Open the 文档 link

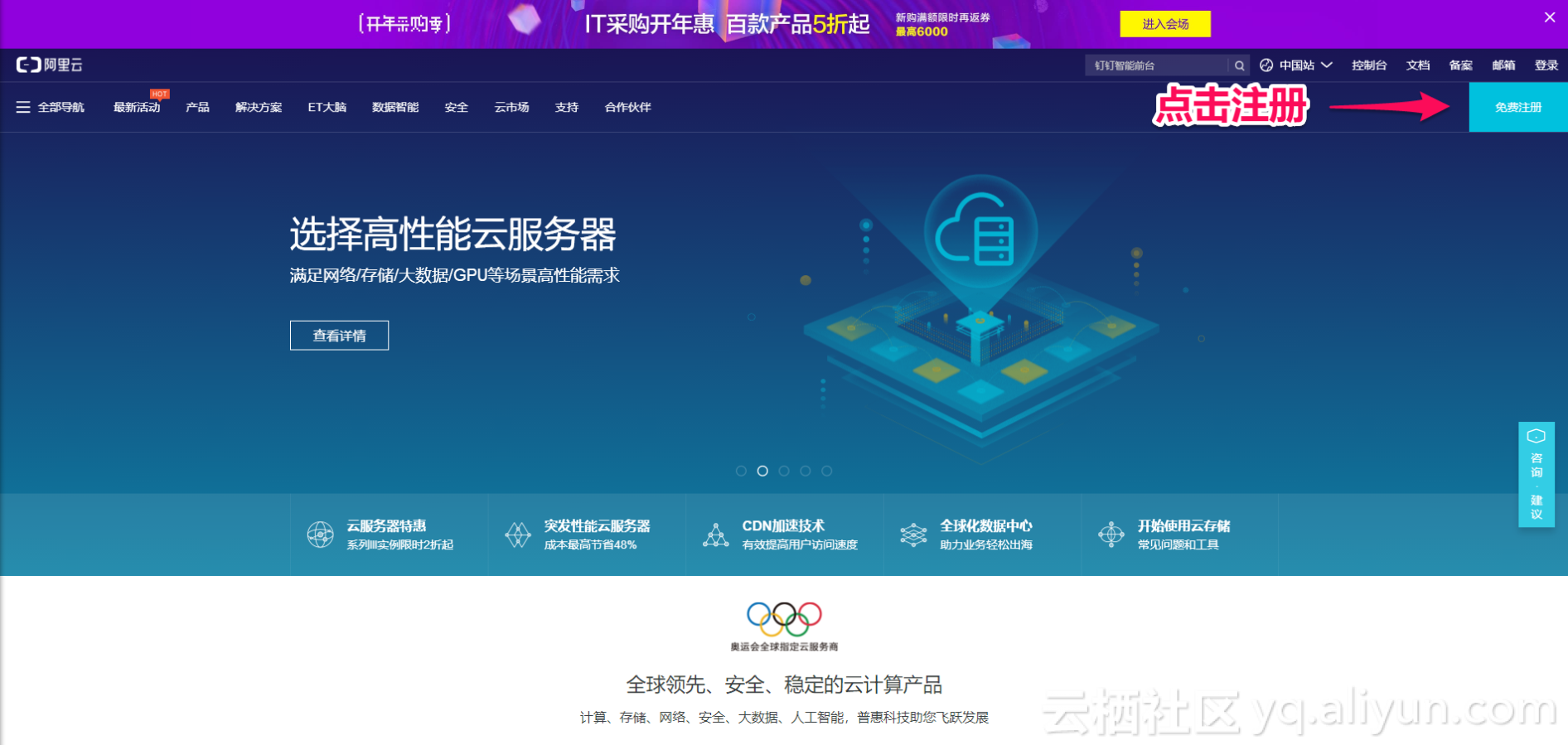click(x=1418, y=65)
